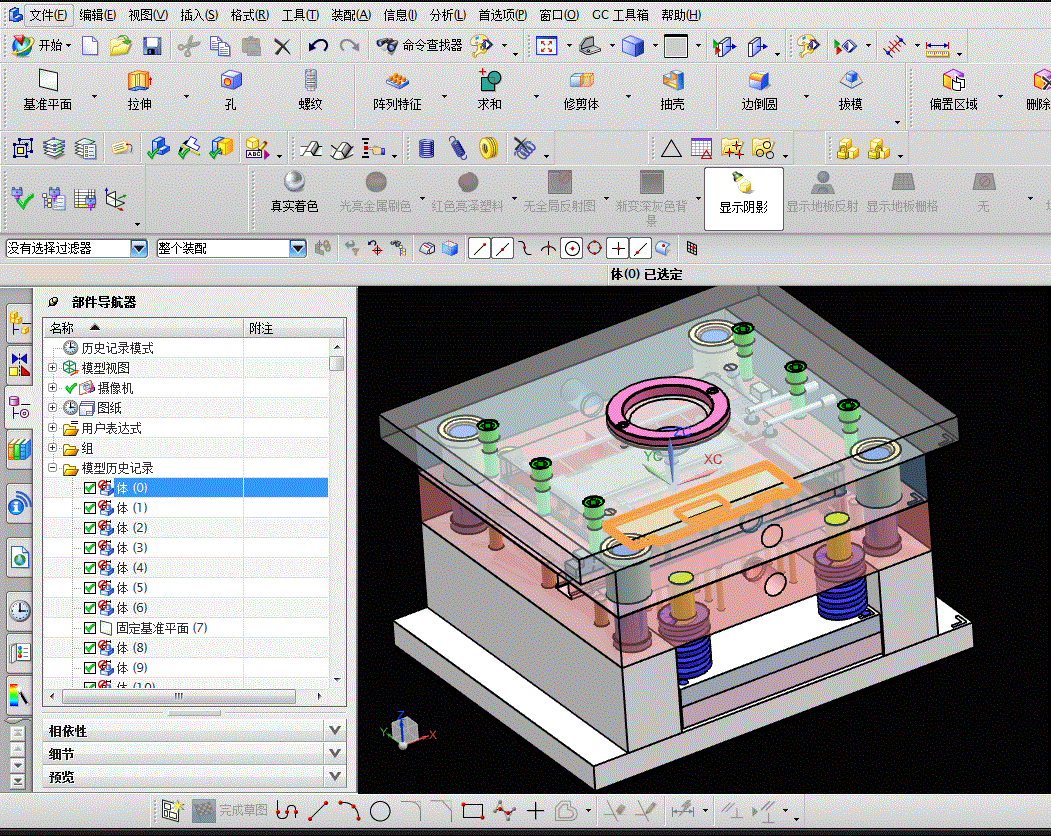The width and height of the screenshot is (1051, 836).
Task: Uncheck the 体 (4) checkbox
Action: point(90,568)
